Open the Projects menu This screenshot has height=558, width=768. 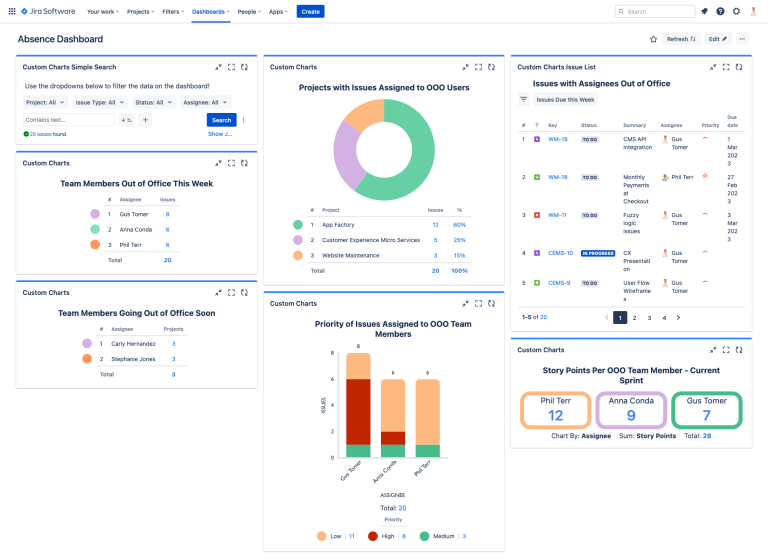click(141, 12)
